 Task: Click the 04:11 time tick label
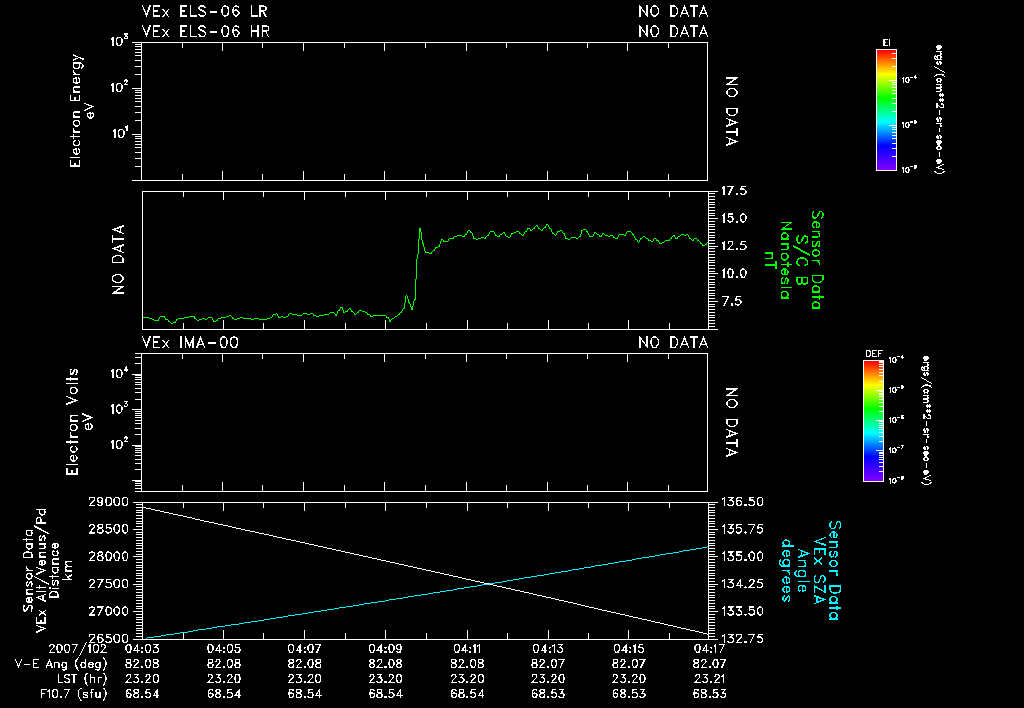[x=467, y=649]
